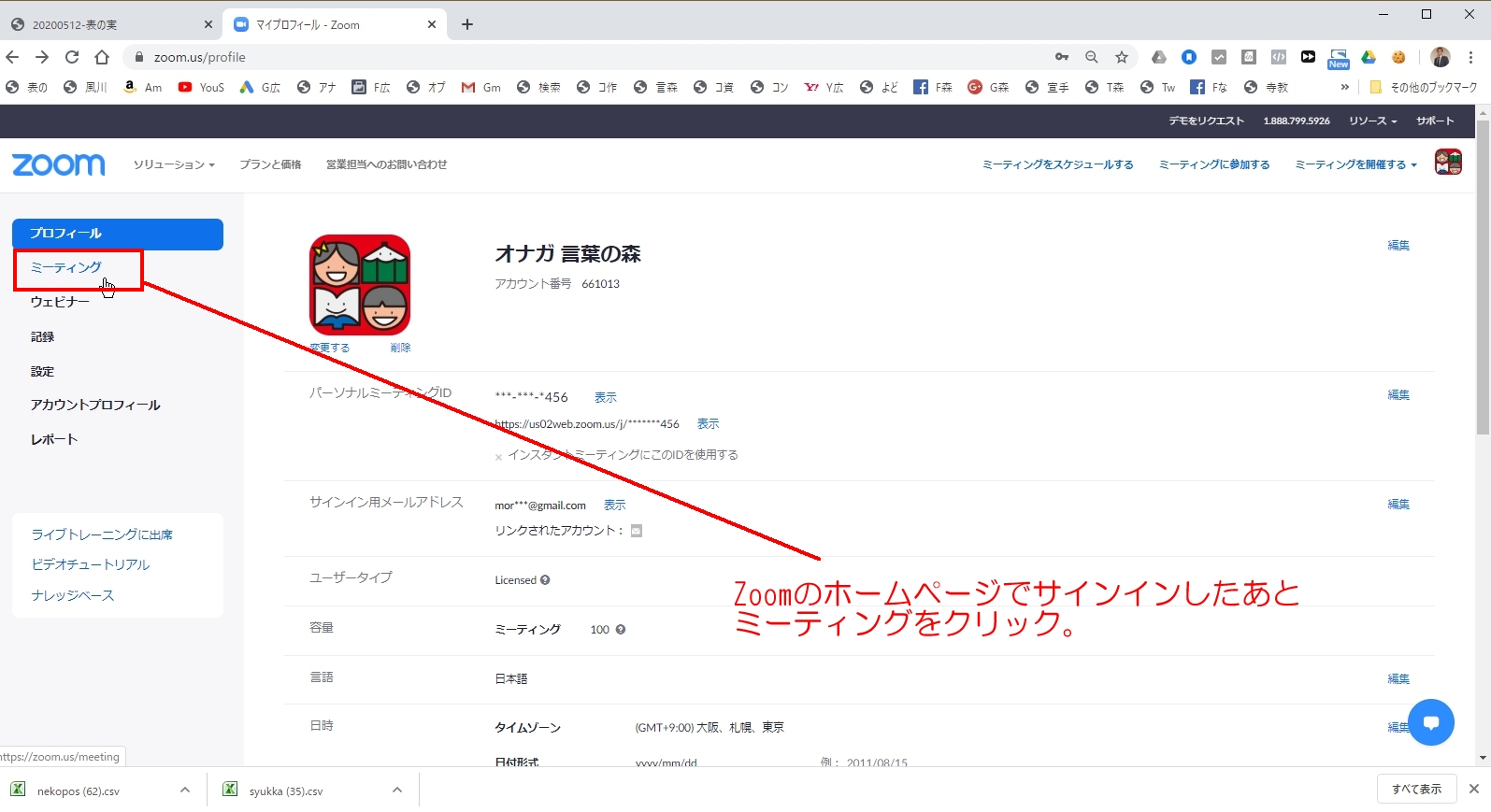This screenshot has height=812, width=1491.
Task: Click the Licensed help question icon
Action: click(x=545, y=580)
